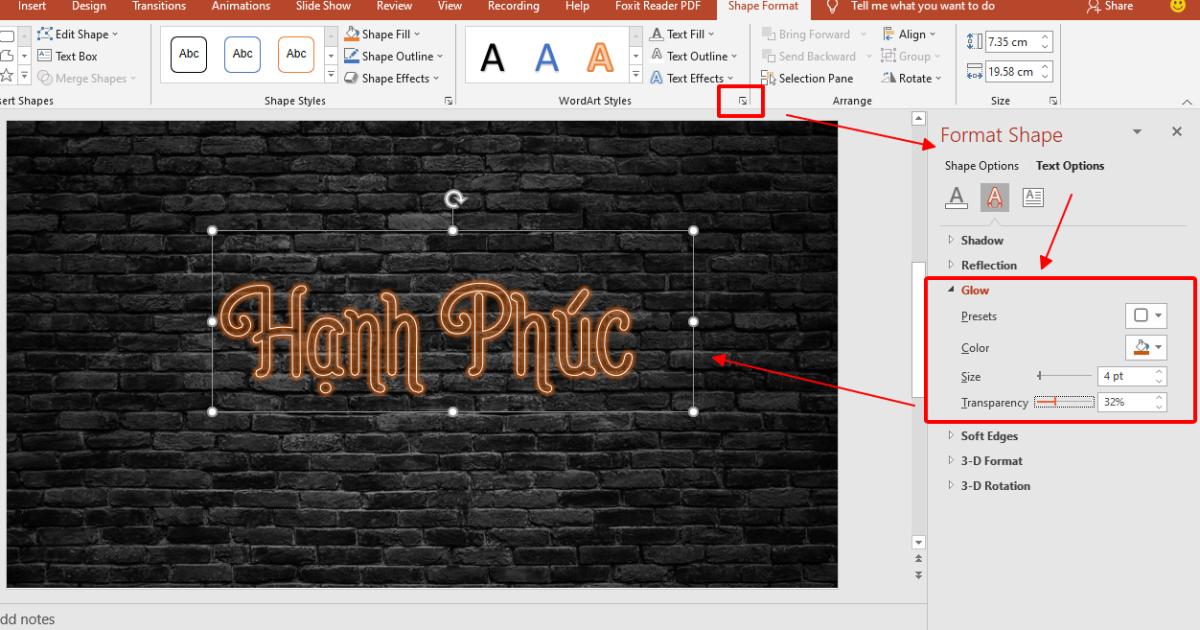Select the Shape Outline tool
Viewport: 1200px width, 630px height.
(392, 56)
